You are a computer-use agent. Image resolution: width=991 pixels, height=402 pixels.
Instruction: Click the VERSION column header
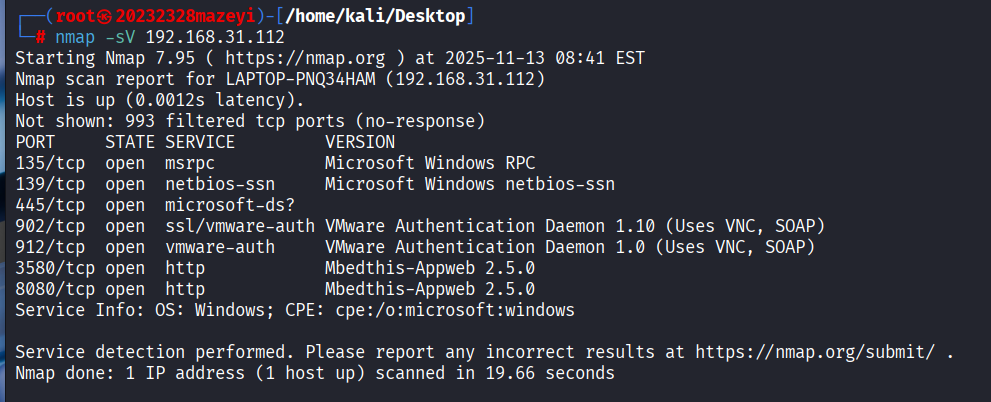(x=360, y=143)
